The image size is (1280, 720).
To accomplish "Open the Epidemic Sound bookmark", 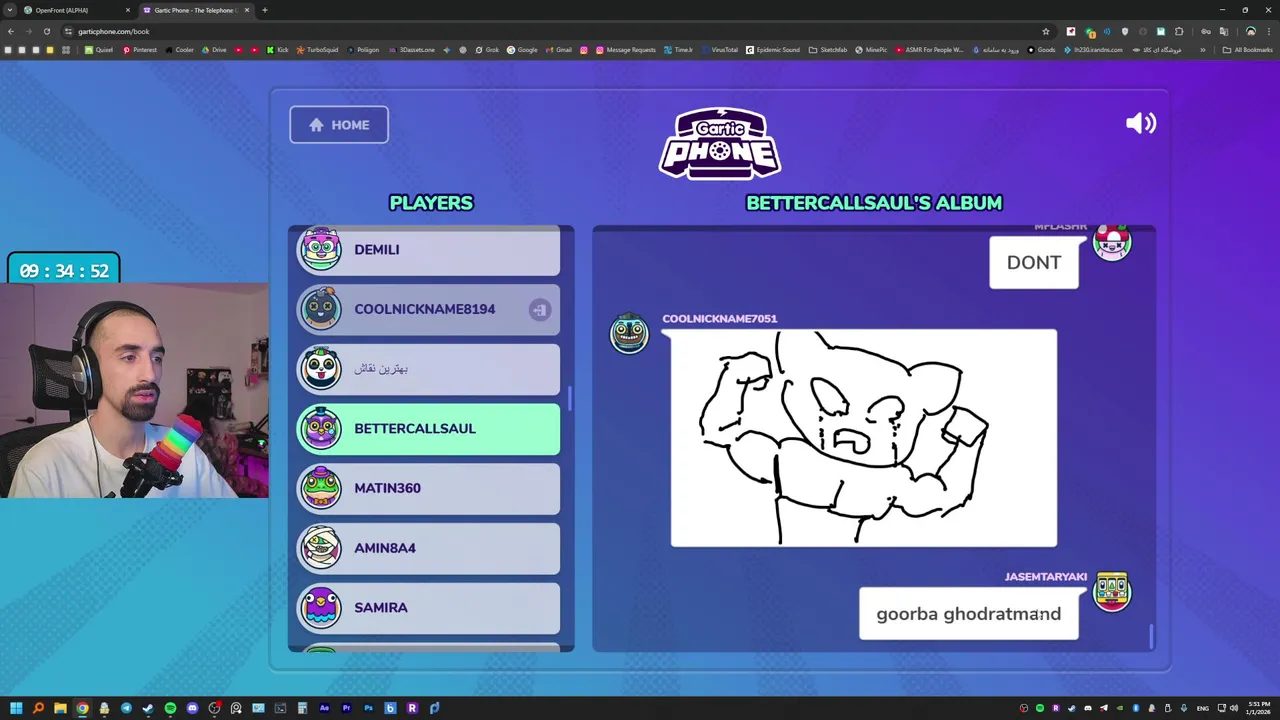I will click(x=773, y=49).
